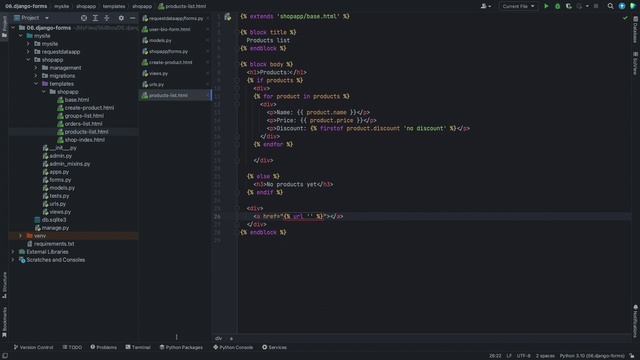Image resolution: width=640 pixels, height=360 pixels.
Task: Switch to user-bio-form.html tab
Action: pos(176,29)
